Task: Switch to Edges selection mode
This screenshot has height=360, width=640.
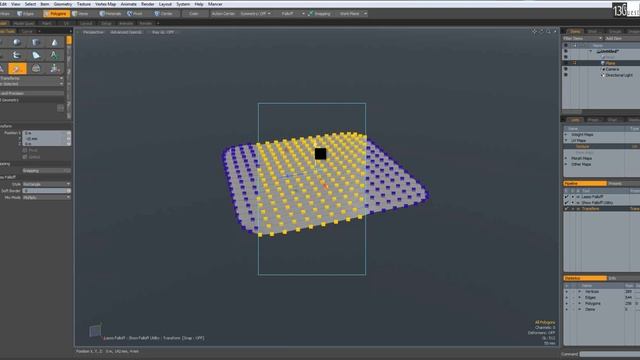Action: tap(25, 13)
